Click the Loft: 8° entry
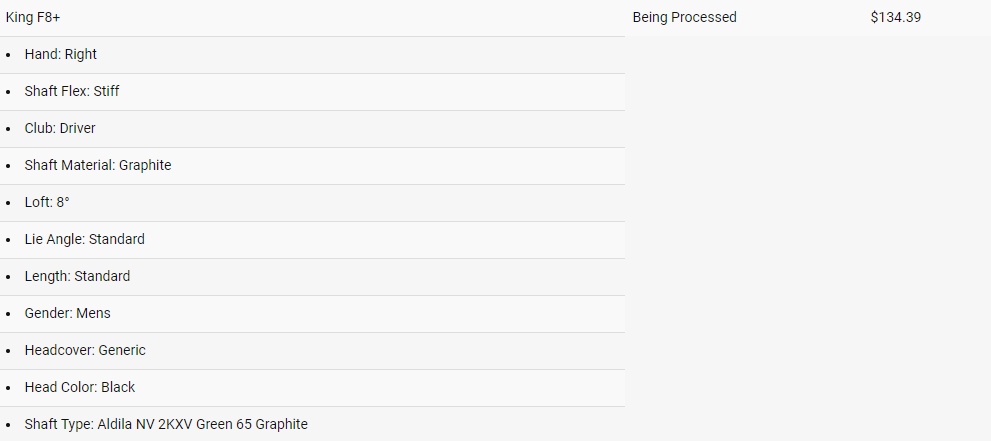This screenshot has height=441, width=991. [47, 202]
